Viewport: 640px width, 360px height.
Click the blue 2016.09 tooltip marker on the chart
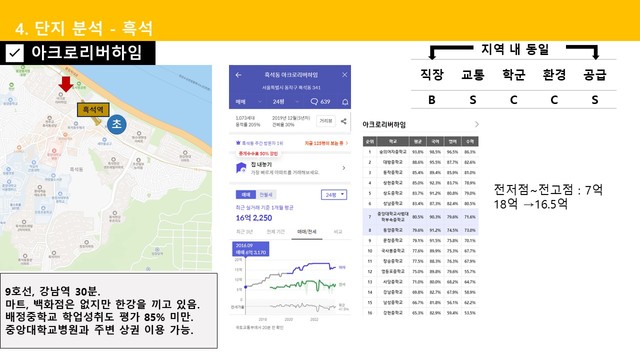click(x=251, y=249)
